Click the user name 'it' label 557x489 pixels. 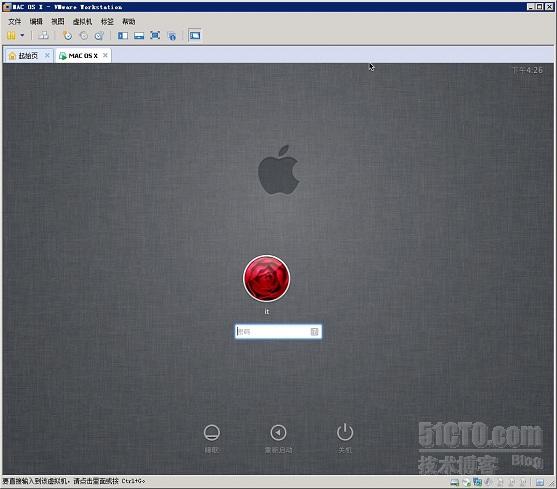267,311
